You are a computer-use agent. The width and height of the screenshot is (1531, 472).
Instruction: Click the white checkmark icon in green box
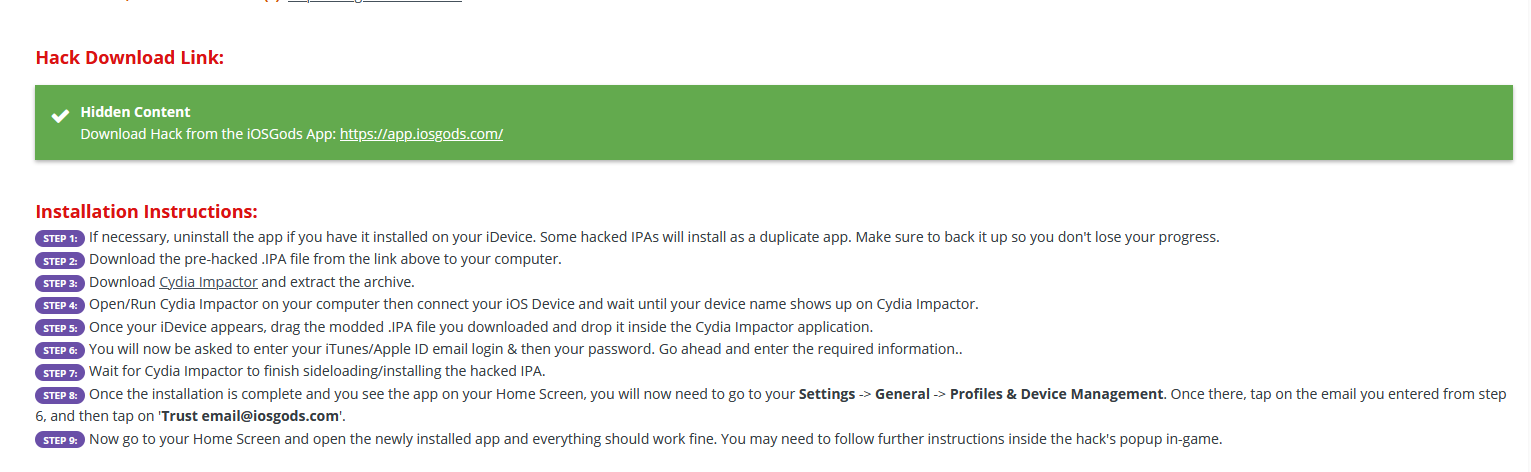(x=60, y=116)
